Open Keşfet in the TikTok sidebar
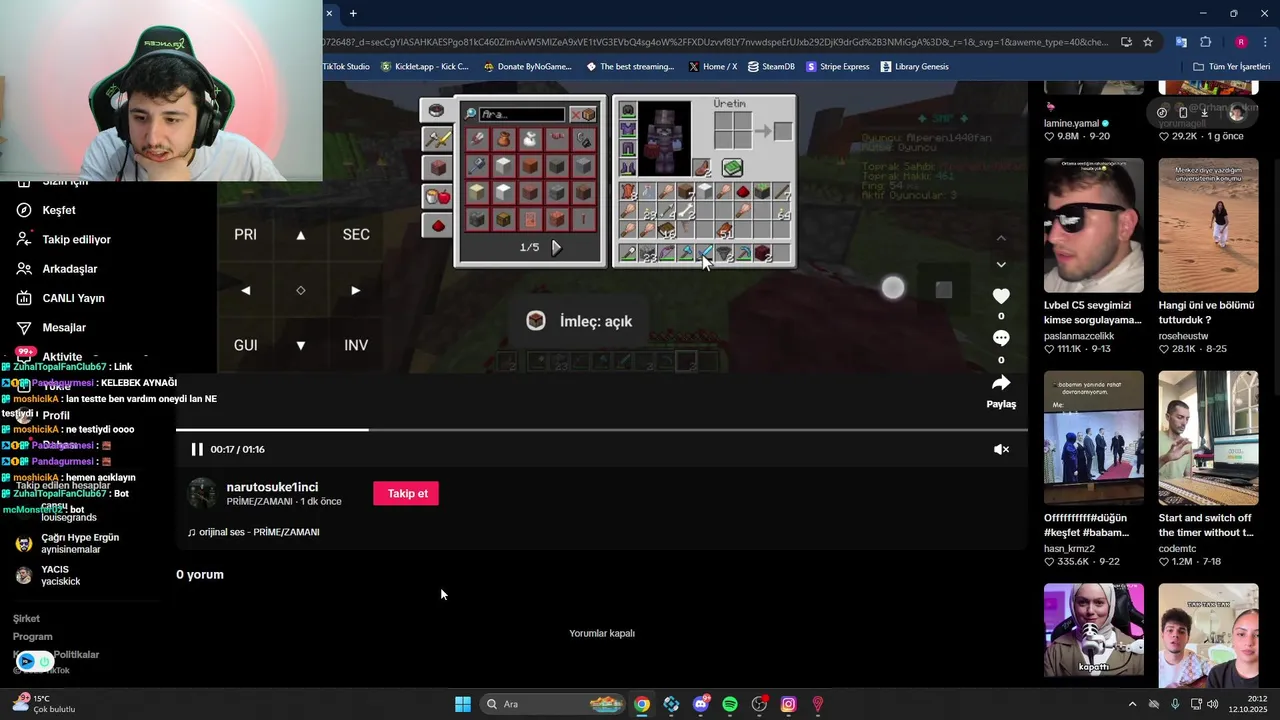 [59, 210]
